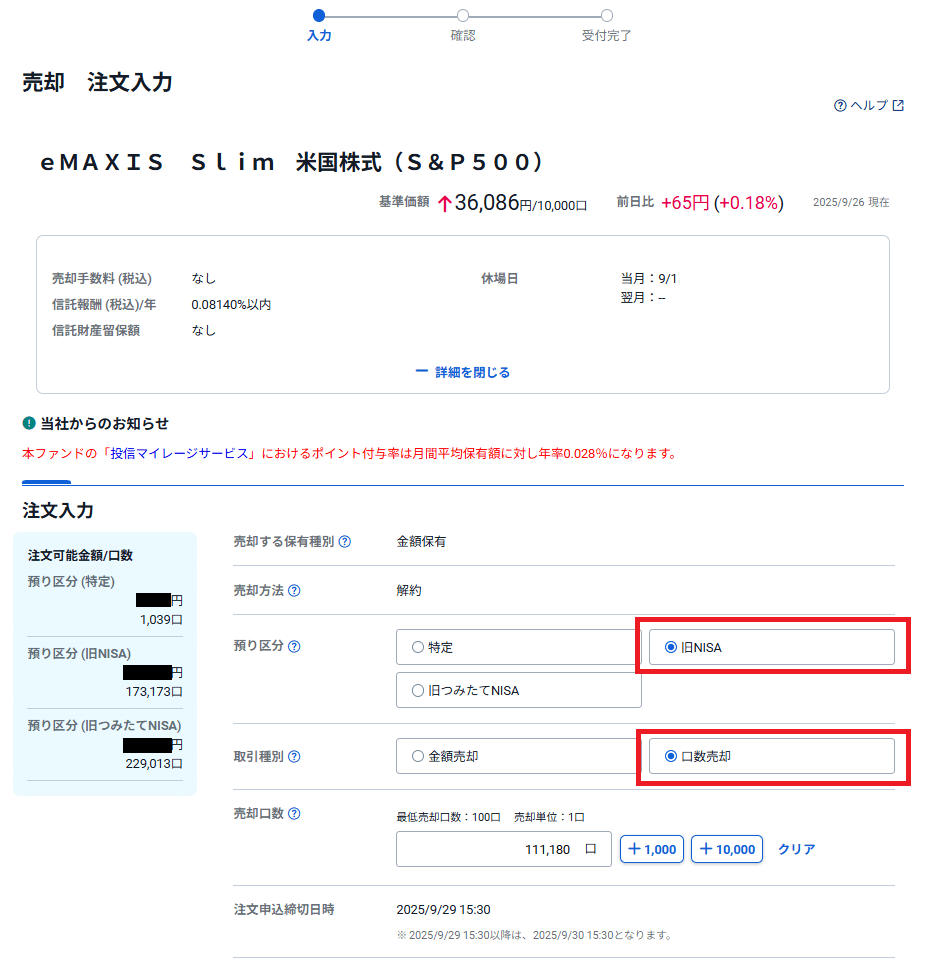Image resolution: width=929 pixels, height=964 pixels.
Task: Click the 売却口数 quantity input field
Action: coord(503,849)
